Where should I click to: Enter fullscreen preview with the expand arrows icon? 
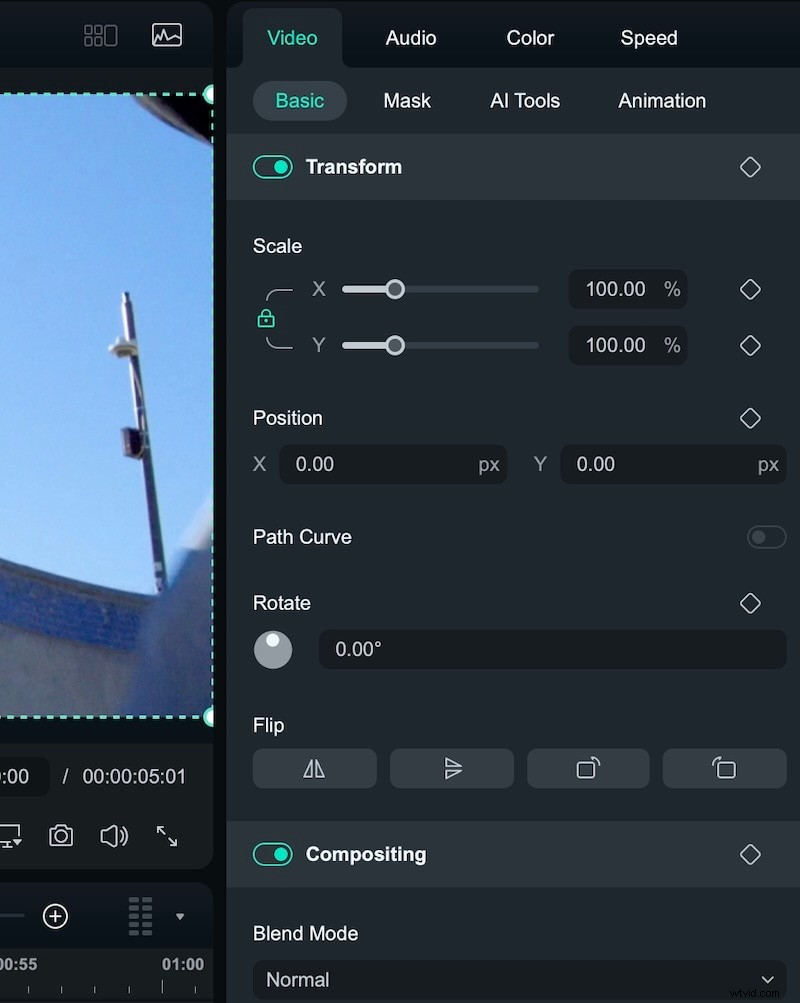click(x=167, y=837)
